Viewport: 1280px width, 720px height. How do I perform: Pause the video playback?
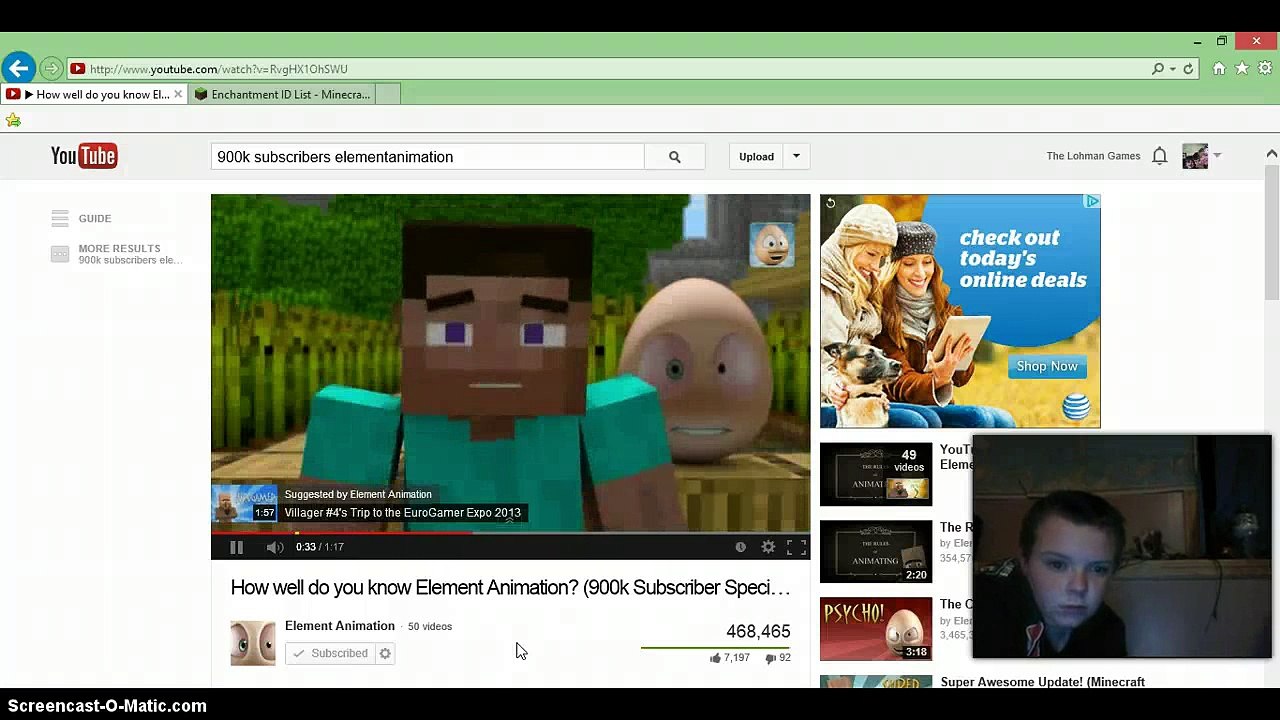pyautogui.click(x=236, y=547)
